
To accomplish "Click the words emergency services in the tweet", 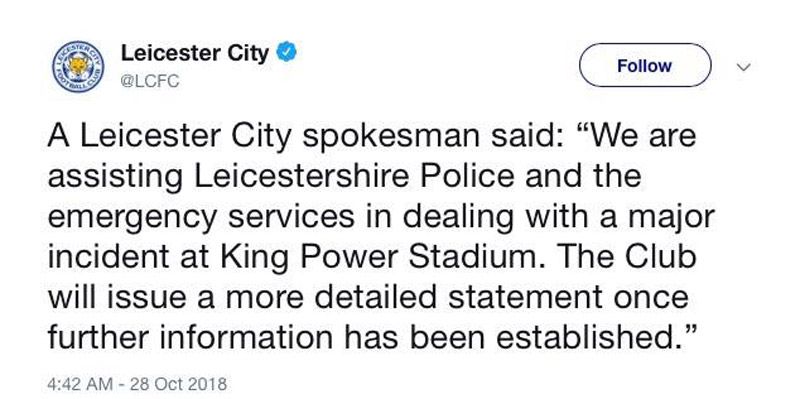I will coord(201,218).
